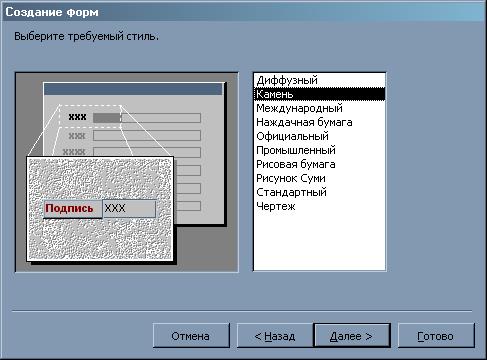
Task: Click the style preview thumbnail
Action: (127, 172)
